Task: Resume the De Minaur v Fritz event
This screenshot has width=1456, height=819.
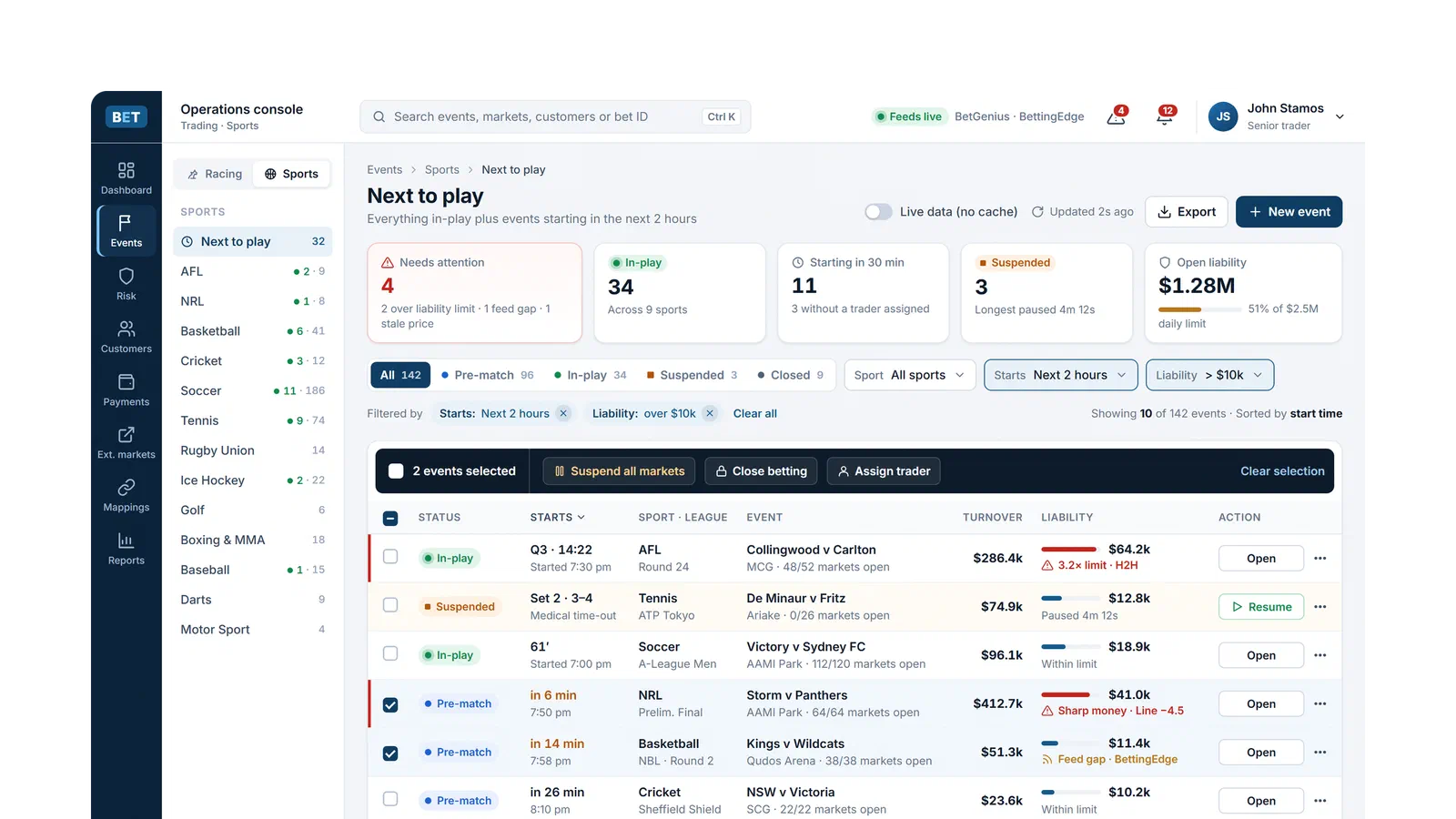Action: [1261, 607]
